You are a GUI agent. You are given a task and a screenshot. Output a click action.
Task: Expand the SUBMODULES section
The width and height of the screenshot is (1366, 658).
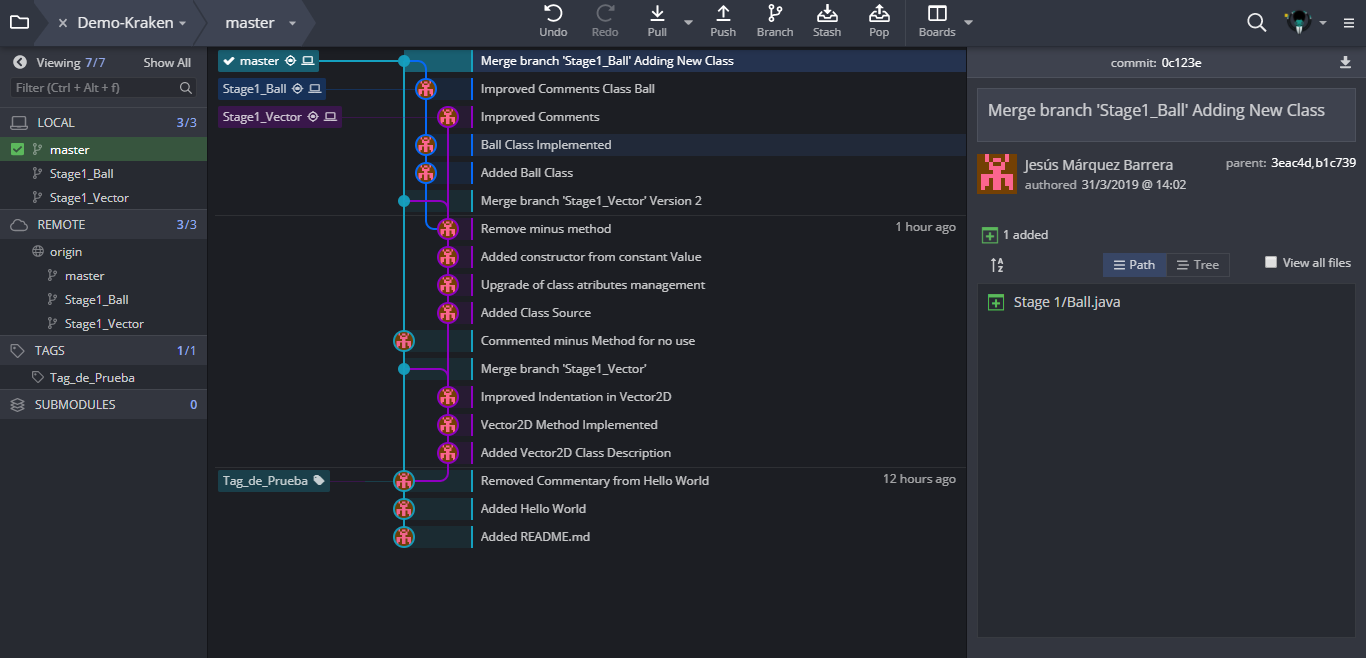pos(103,404)
